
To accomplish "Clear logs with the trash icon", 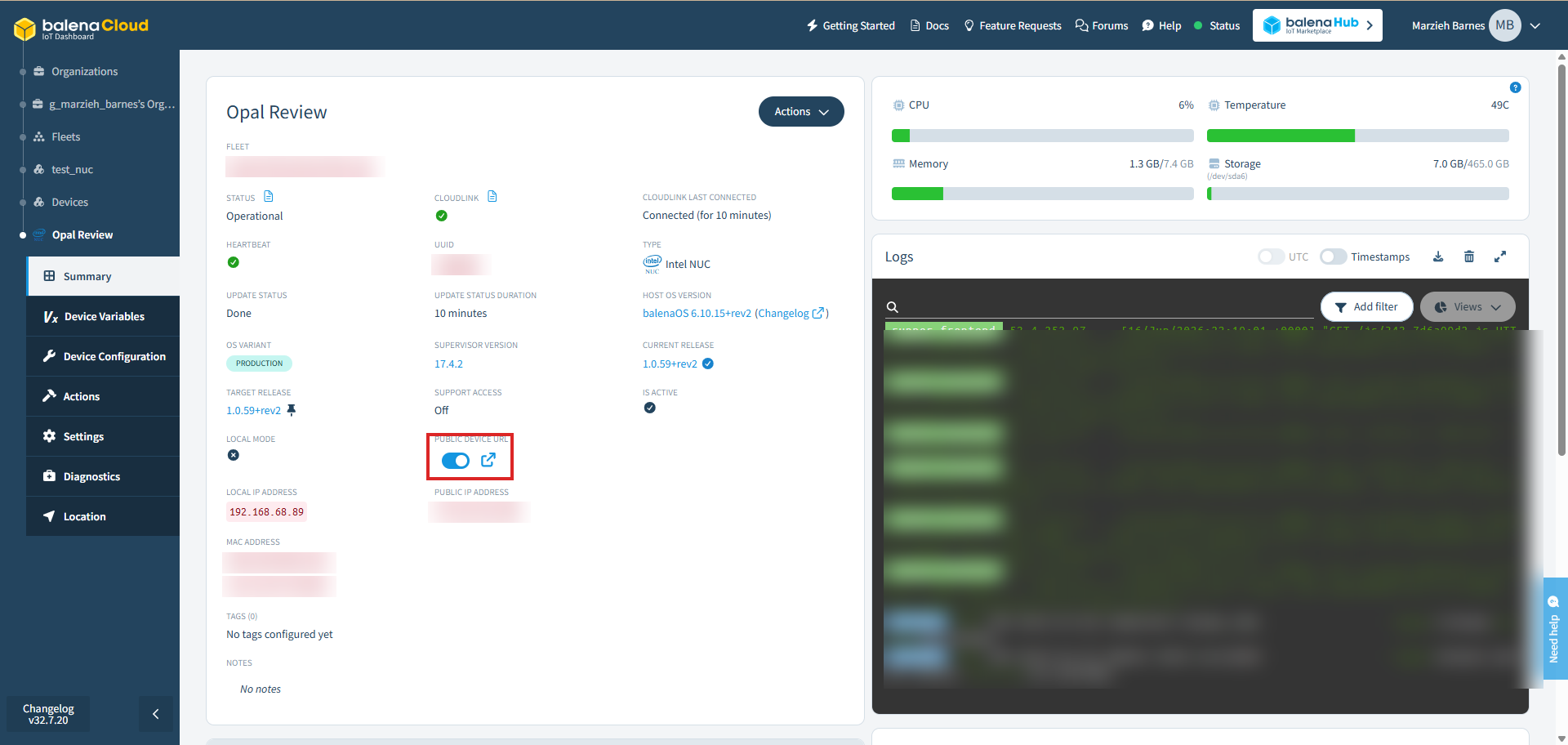I will click(x=1469, y=257).
